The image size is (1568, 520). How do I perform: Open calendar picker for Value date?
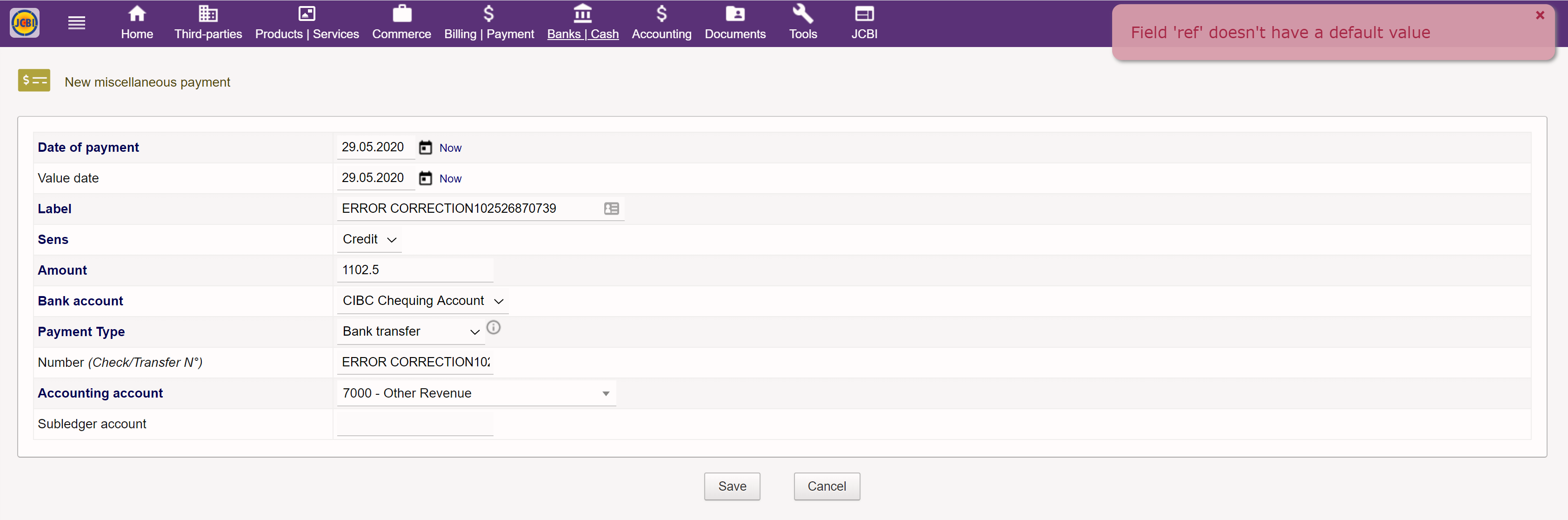click(425, 178)
